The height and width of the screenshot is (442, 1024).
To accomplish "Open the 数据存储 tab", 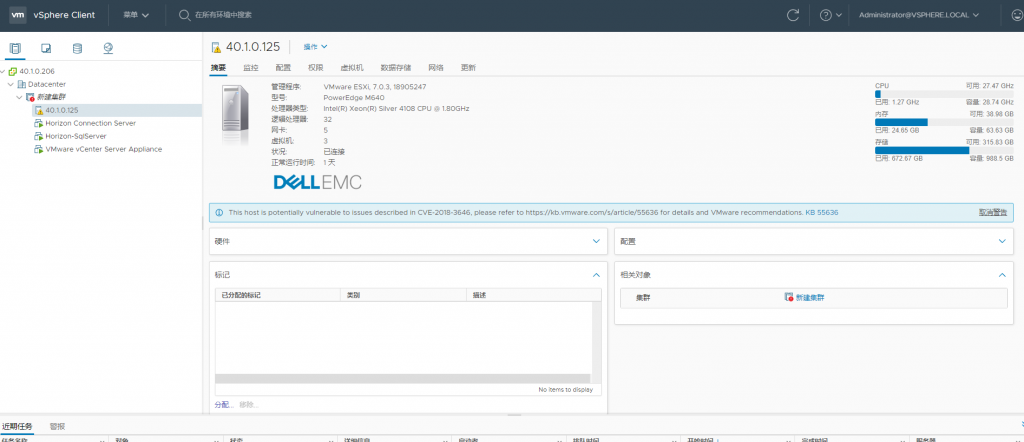I will point(396,68).
